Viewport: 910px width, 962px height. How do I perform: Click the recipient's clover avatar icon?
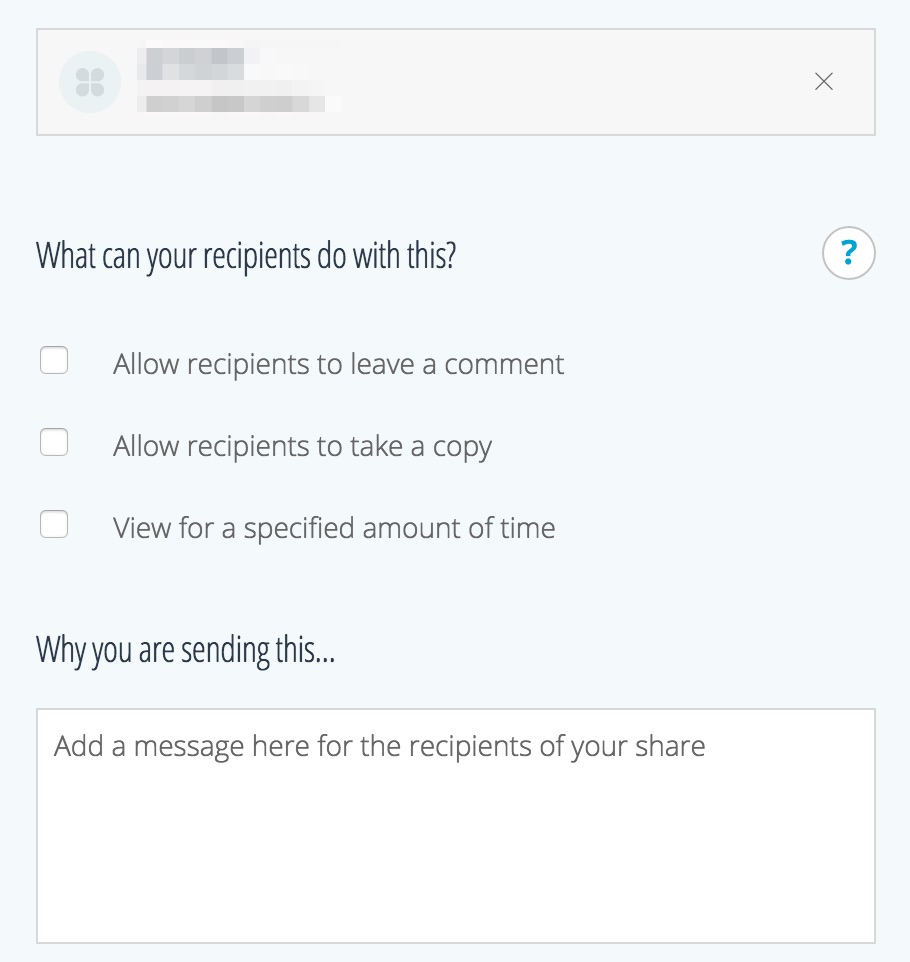pyautogui.click(x=90, y=82)
